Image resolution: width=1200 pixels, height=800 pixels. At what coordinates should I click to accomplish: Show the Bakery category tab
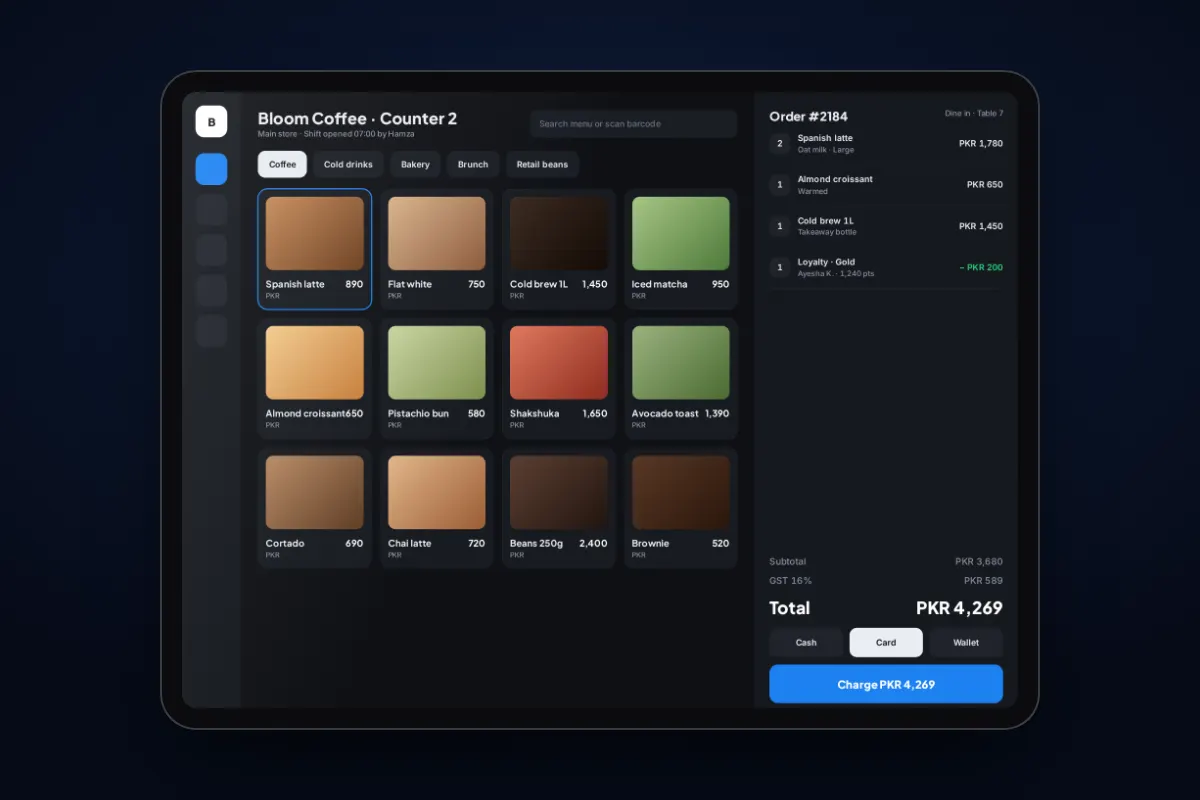[415, 164]
